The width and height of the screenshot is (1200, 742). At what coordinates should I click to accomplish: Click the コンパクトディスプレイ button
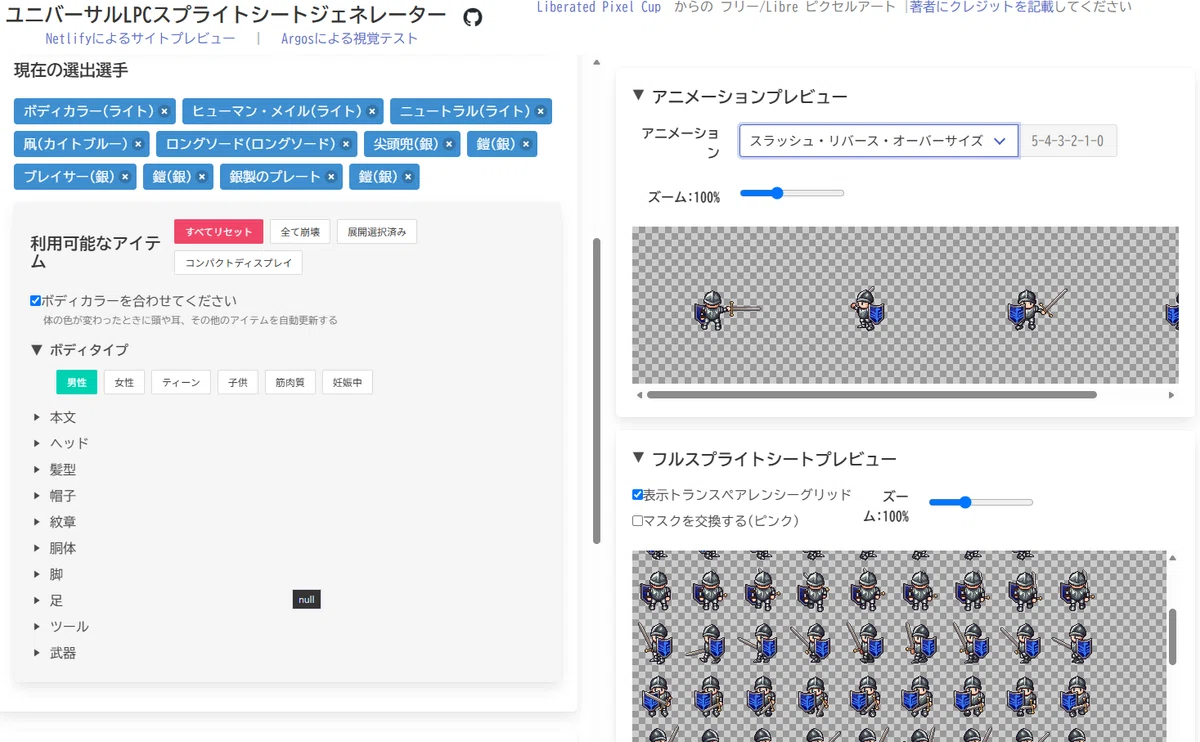[x=238, y=263]
